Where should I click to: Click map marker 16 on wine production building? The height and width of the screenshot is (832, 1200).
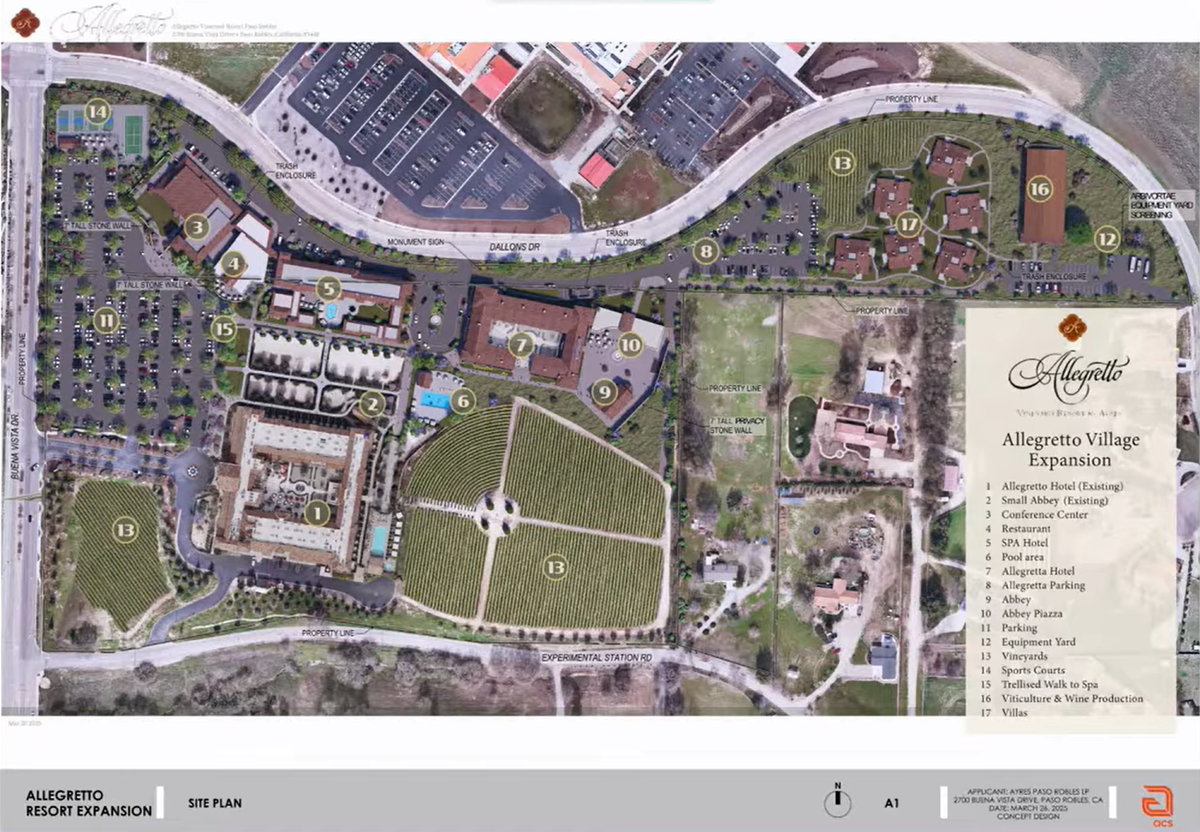[1040, 188]
